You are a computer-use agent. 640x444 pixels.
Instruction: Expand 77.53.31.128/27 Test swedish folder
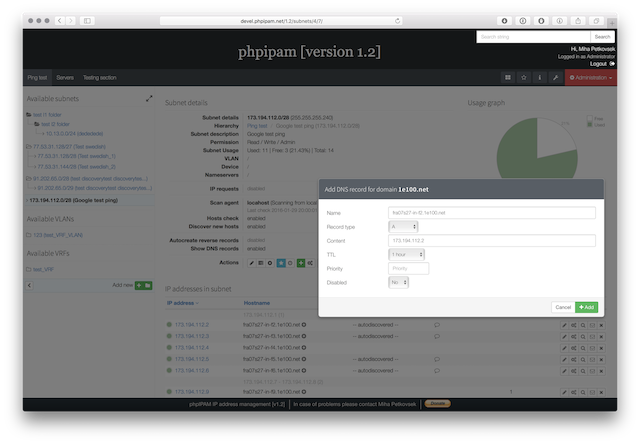point(29,147)
